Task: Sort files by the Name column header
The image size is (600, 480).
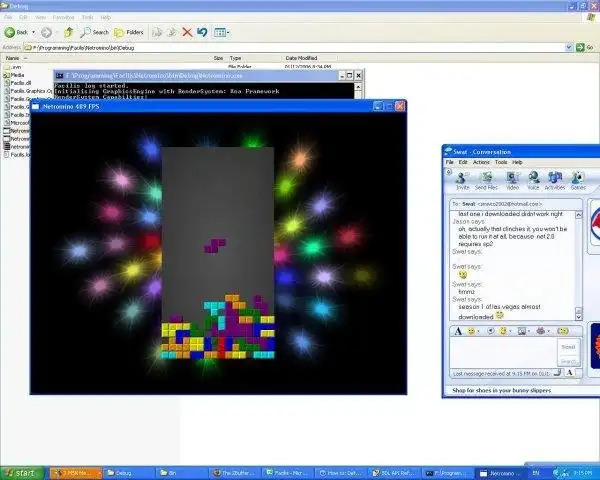Action: (x=13, y=58)
